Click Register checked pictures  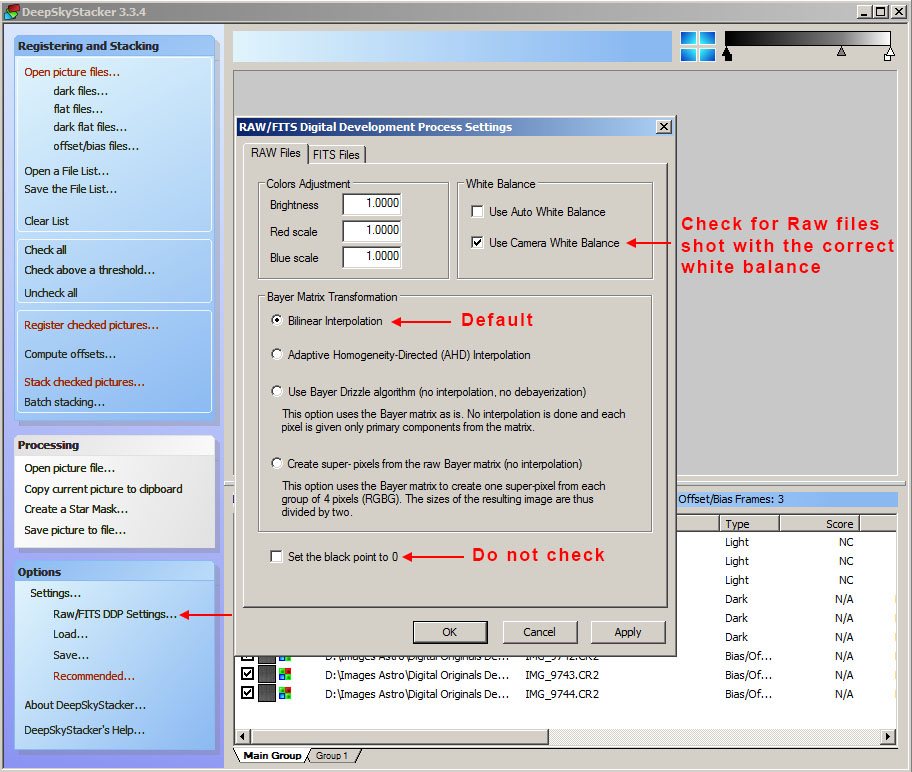(91, 325)
